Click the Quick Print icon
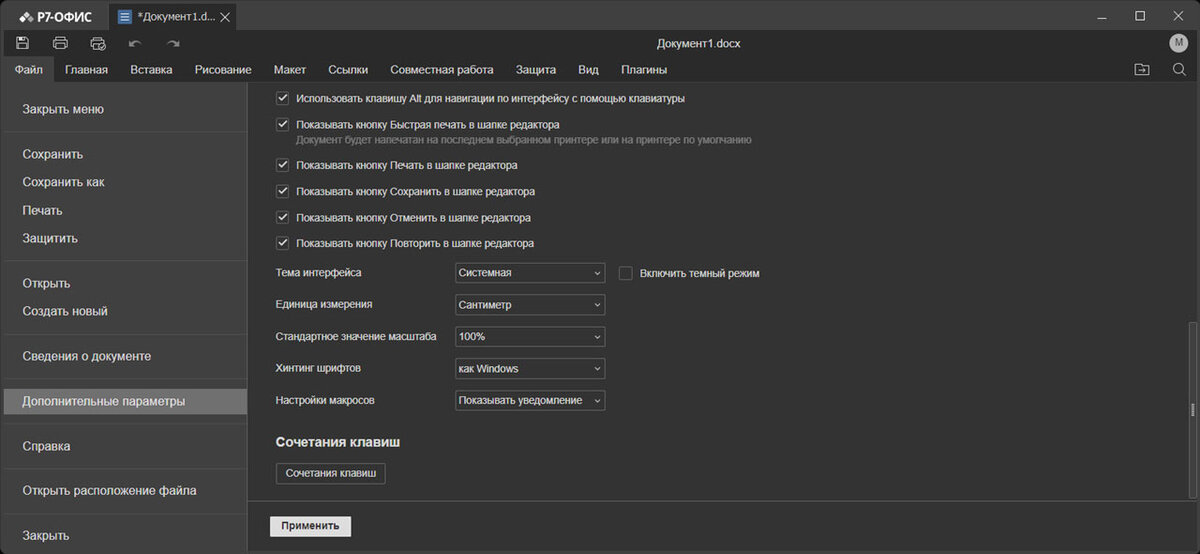Image resolution: width=1200 pixels, height=554 pixels. pyautogui.click(x=98, y=43)
